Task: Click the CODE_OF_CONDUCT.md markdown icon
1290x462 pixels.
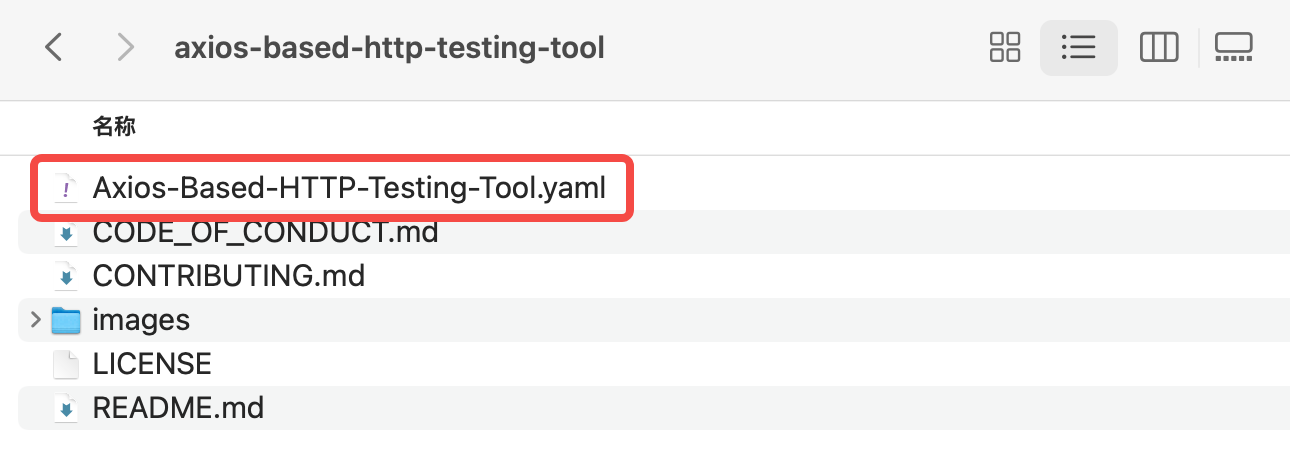Action: (x=66, y=232)
